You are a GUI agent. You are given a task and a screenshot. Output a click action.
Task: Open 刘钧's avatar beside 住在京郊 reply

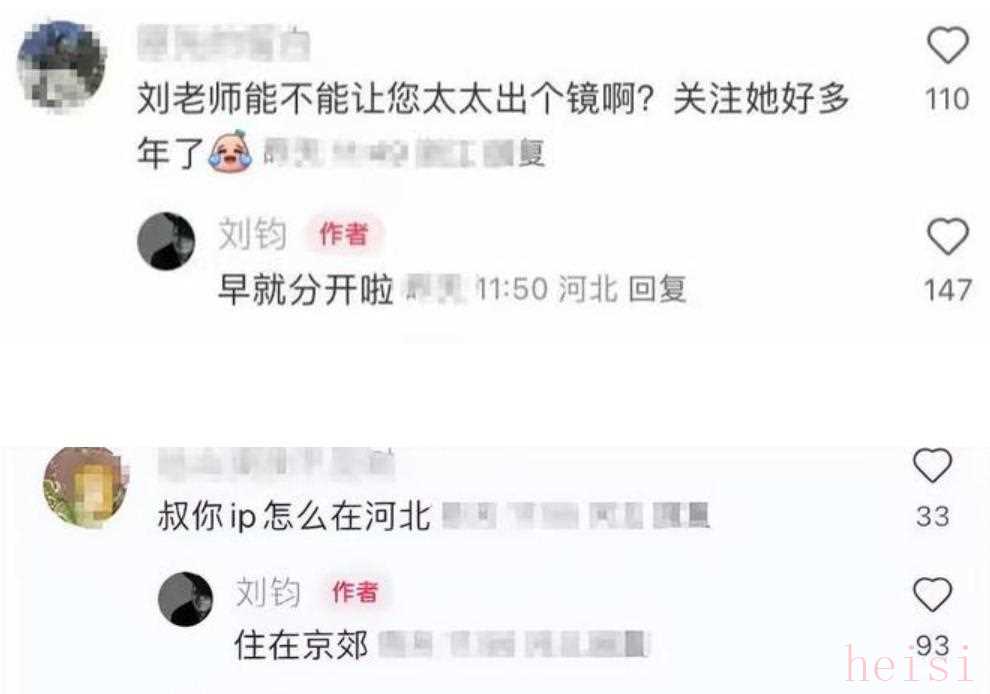coord(185,599)
